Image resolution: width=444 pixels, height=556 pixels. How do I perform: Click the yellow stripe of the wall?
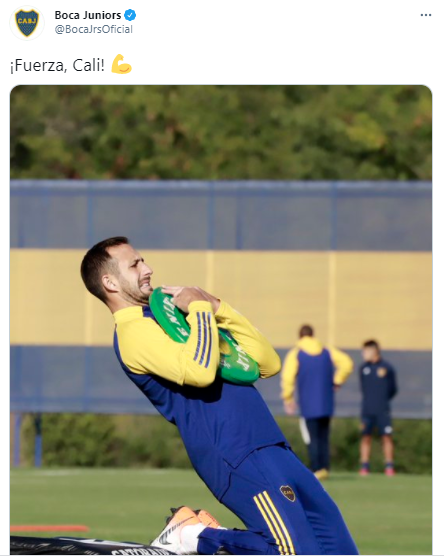221,298
